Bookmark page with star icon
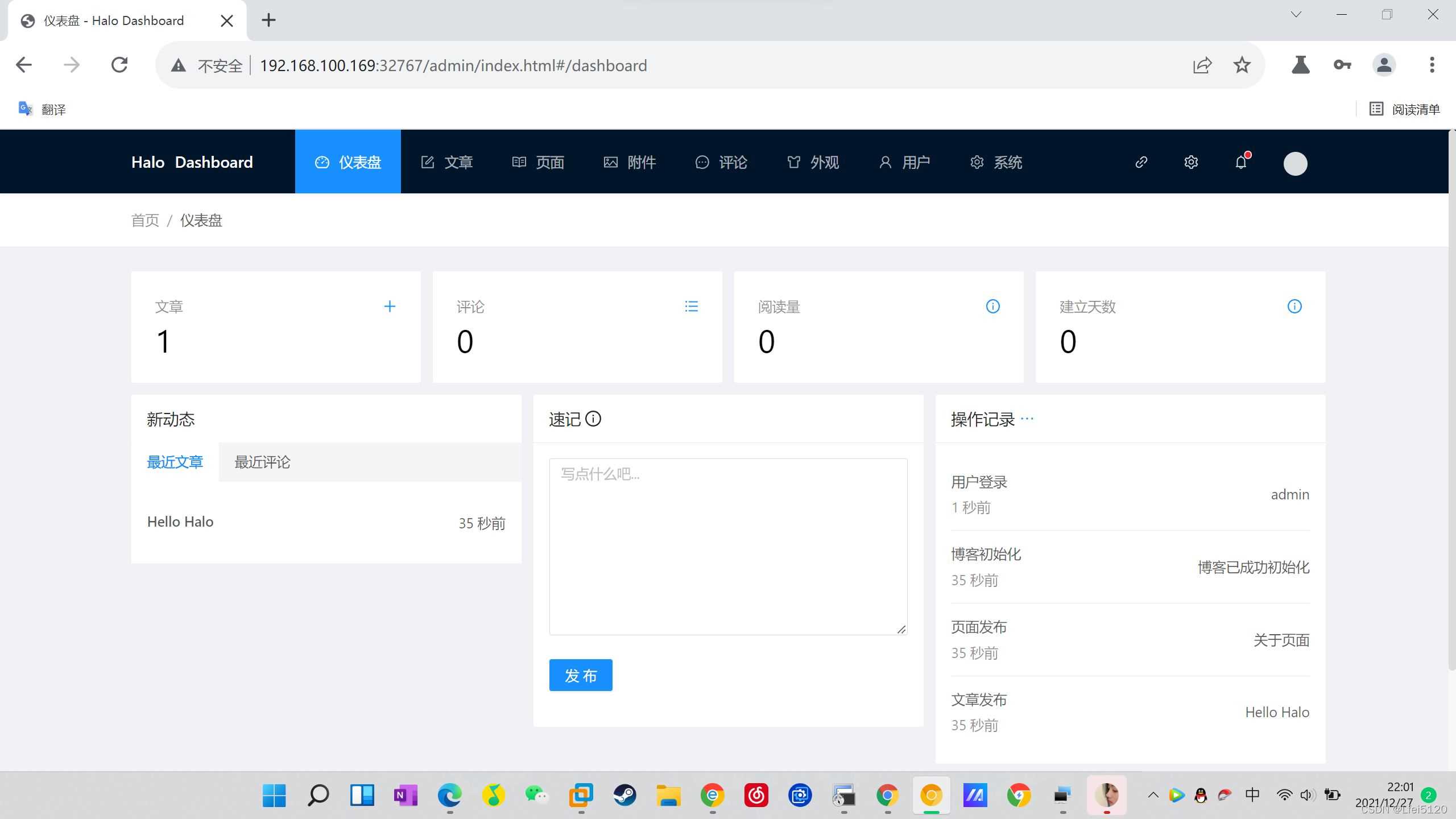This screenshot has width=1456, height=819. pos(1242,65)
